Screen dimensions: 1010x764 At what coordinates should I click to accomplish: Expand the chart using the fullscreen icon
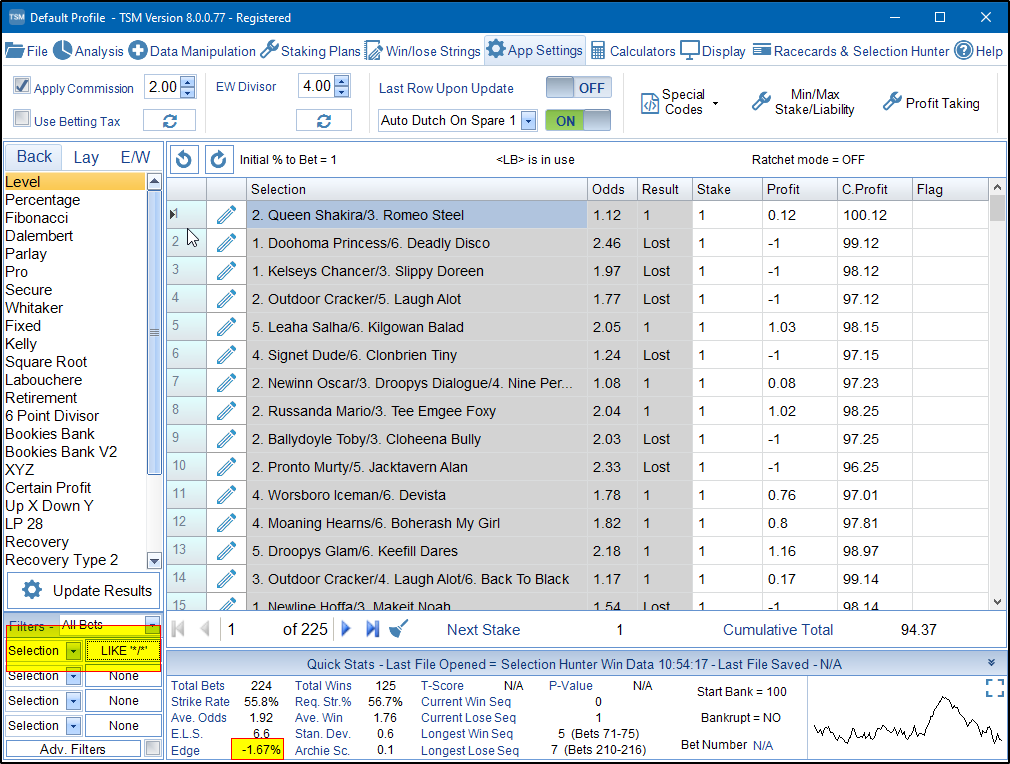coord(994,688)
